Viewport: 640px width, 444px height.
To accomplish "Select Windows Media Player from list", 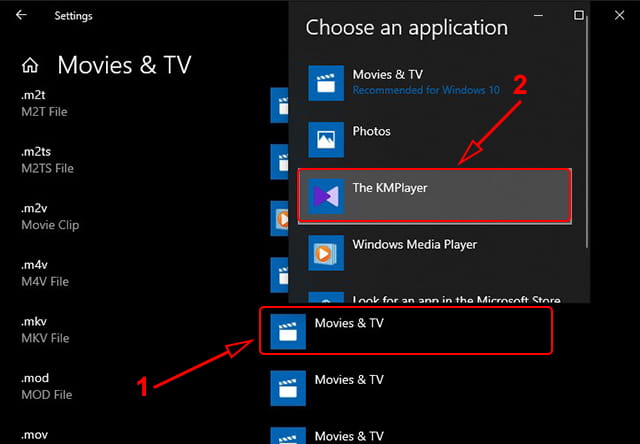I will click(x=435, y=253).
